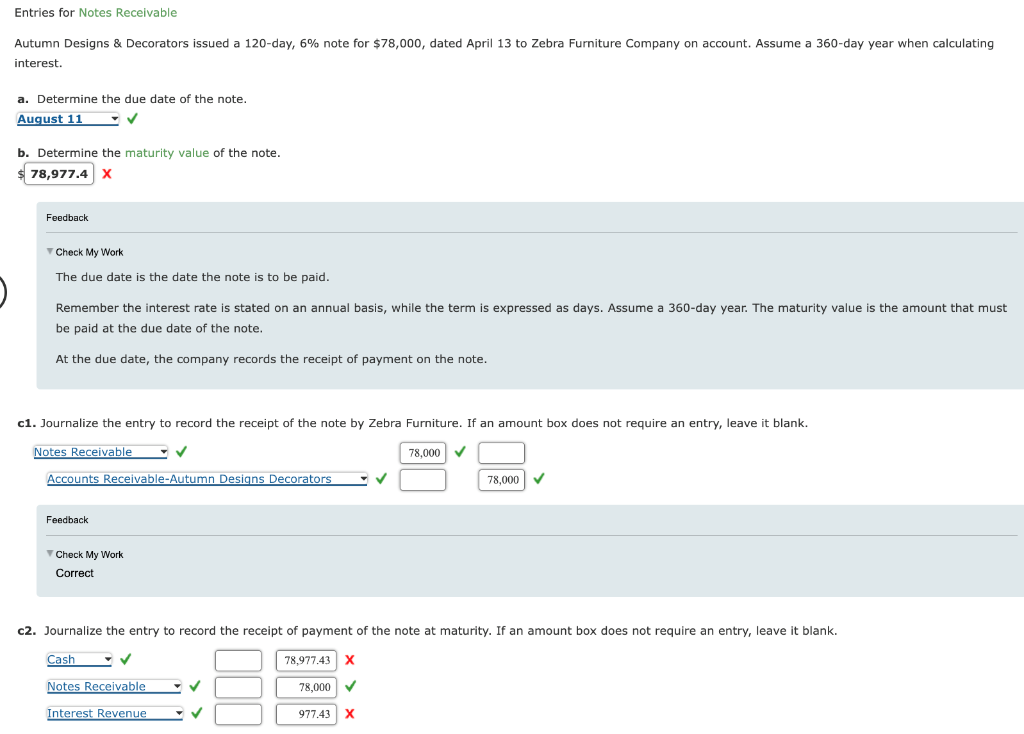Screen dimensions: 1024x734
Task: Click the checkmark beside Notes Receivable in c1
Action: (x=180, y=451)
